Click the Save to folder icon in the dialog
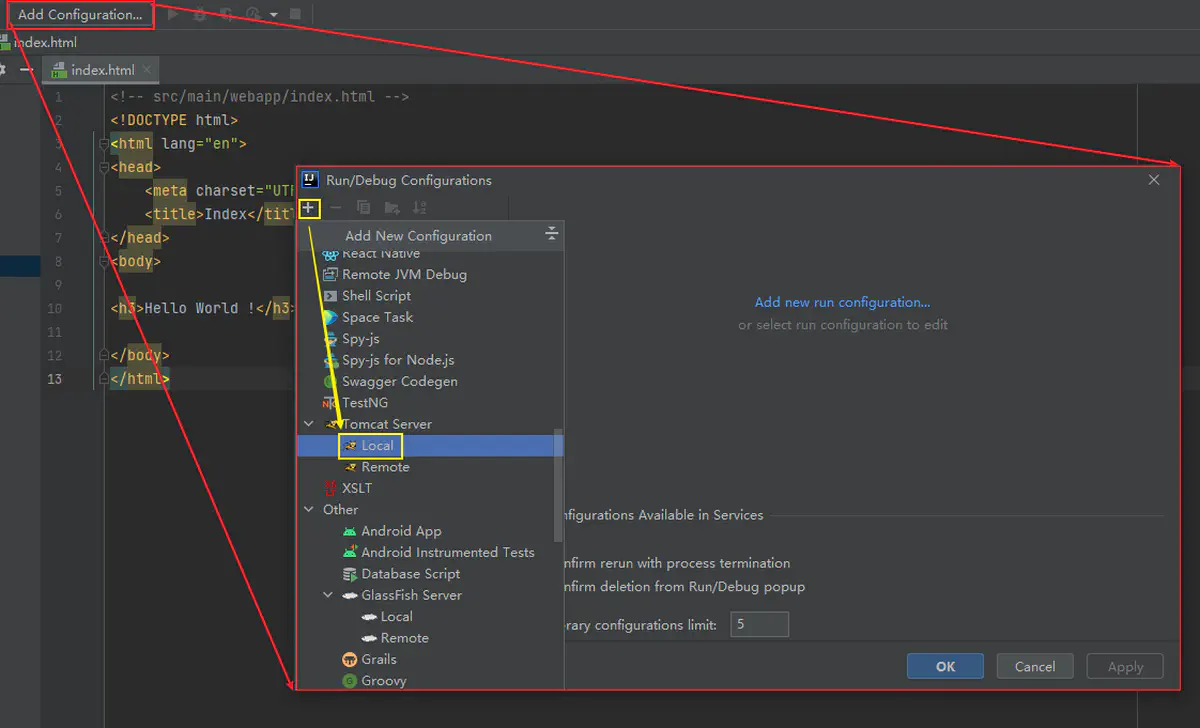Image resolution: width=1200 pixels, height=728 pixels. tap(392, 208)
